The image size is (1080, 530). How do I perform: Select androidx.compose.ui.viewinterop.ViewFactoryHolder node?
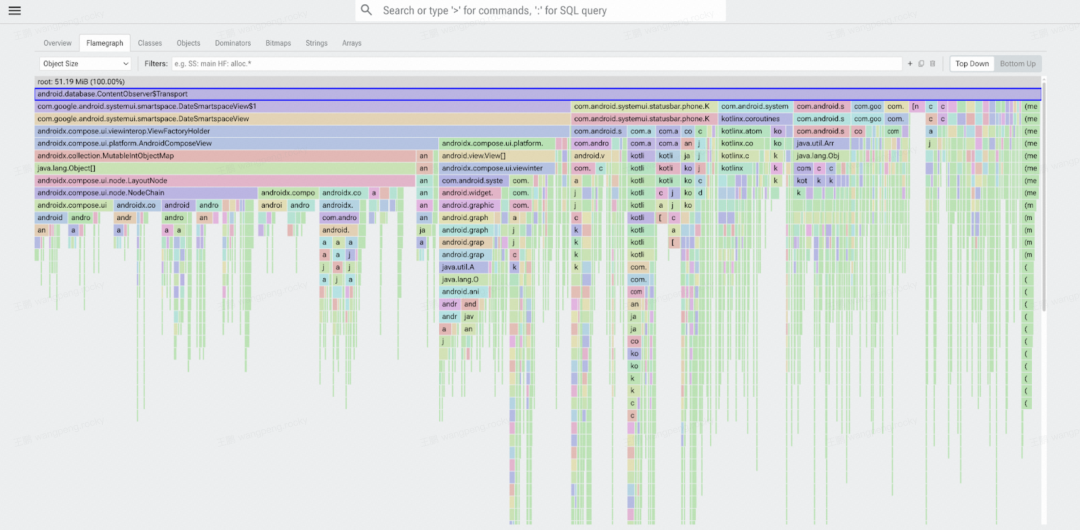pos(302,131)
